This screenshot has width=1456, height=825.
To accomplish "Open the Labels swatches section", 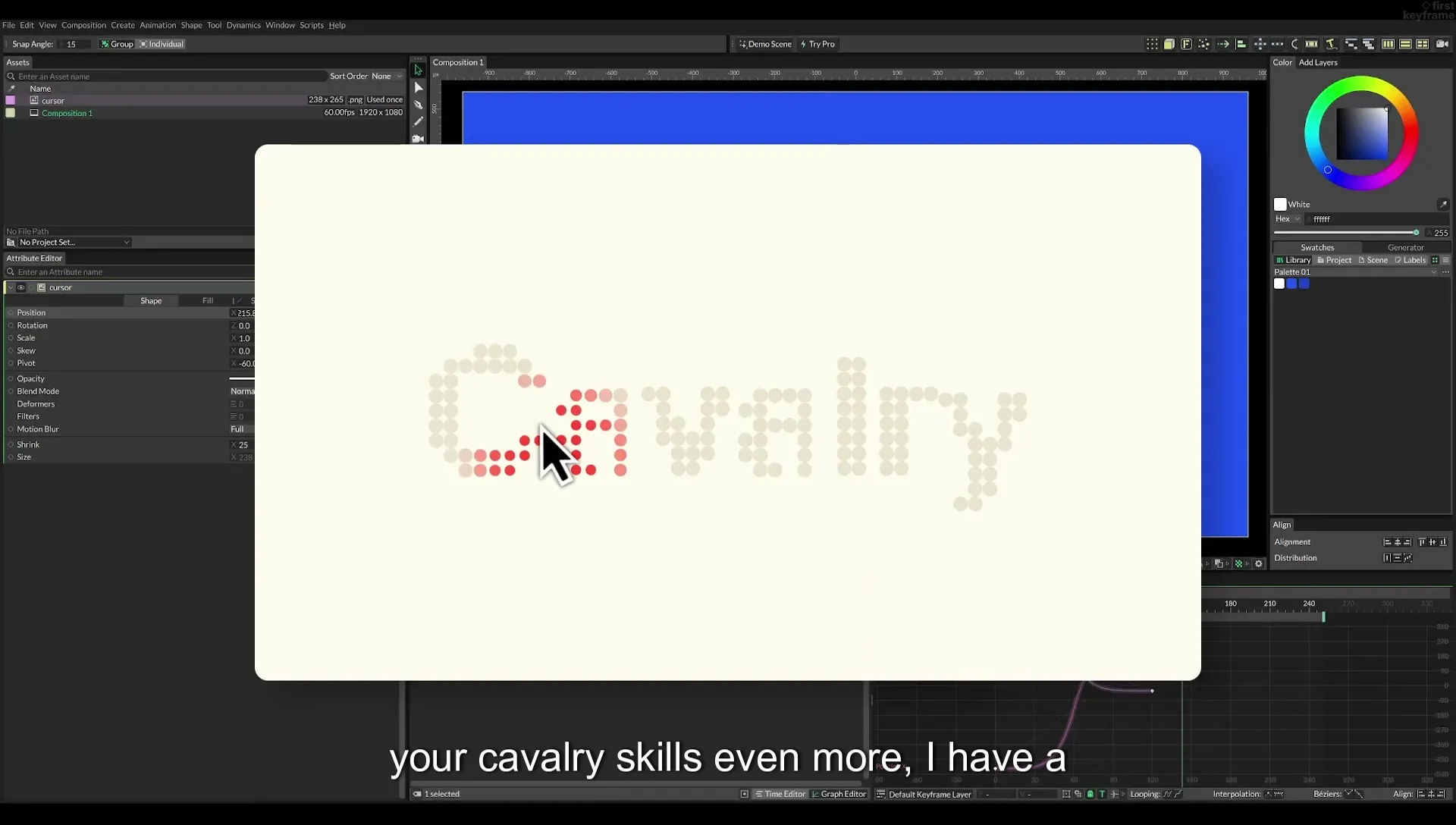I will click(x=1410, y=260).
